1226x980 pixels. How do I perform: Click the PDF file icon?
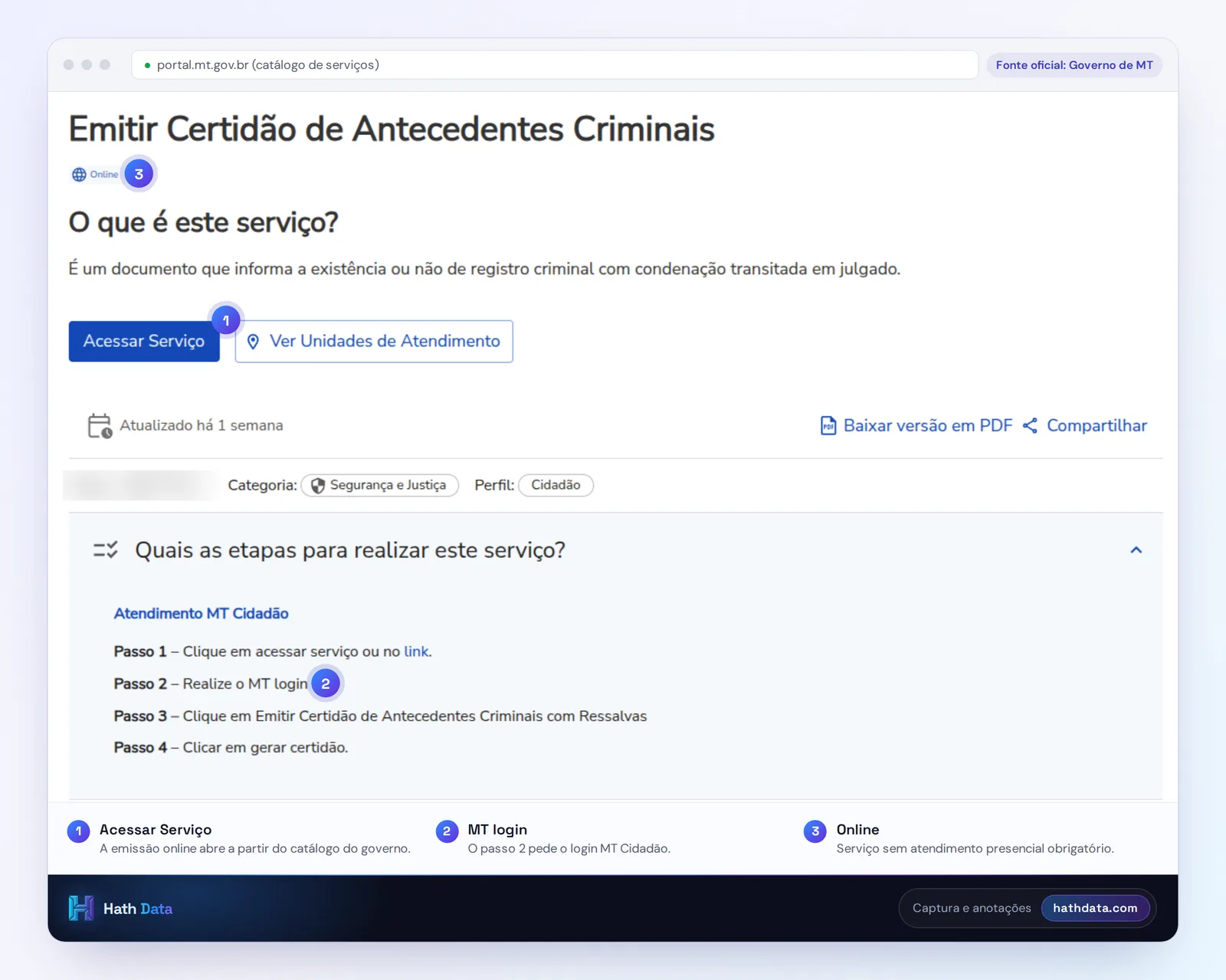828,426
